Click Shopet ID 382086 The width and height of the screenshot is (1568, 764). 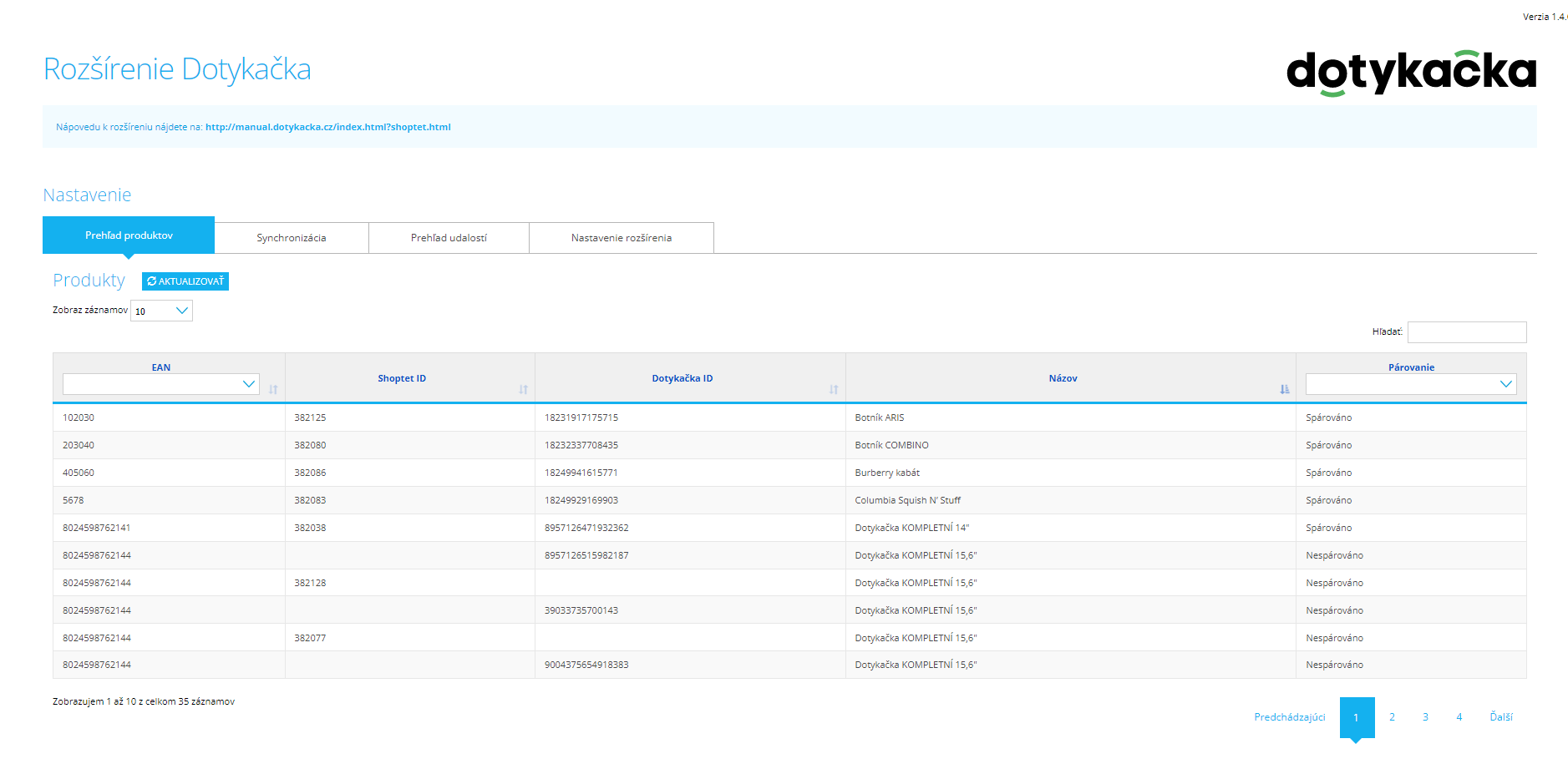(310, 473)
